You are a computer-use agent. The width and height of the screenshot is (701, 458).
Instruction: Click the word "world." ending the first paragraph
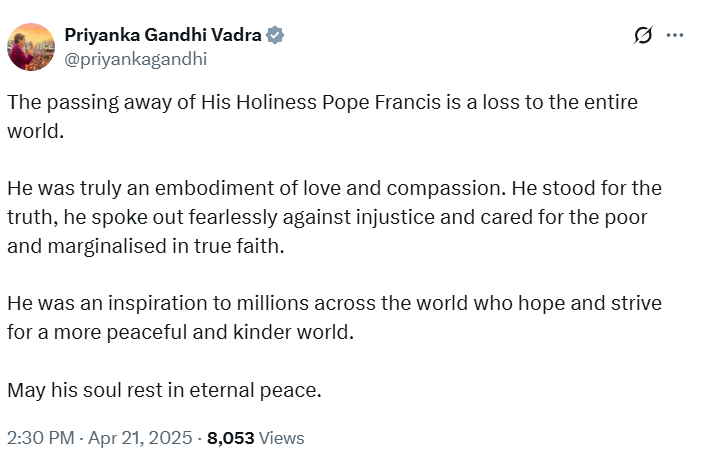[x=36, y=131]
